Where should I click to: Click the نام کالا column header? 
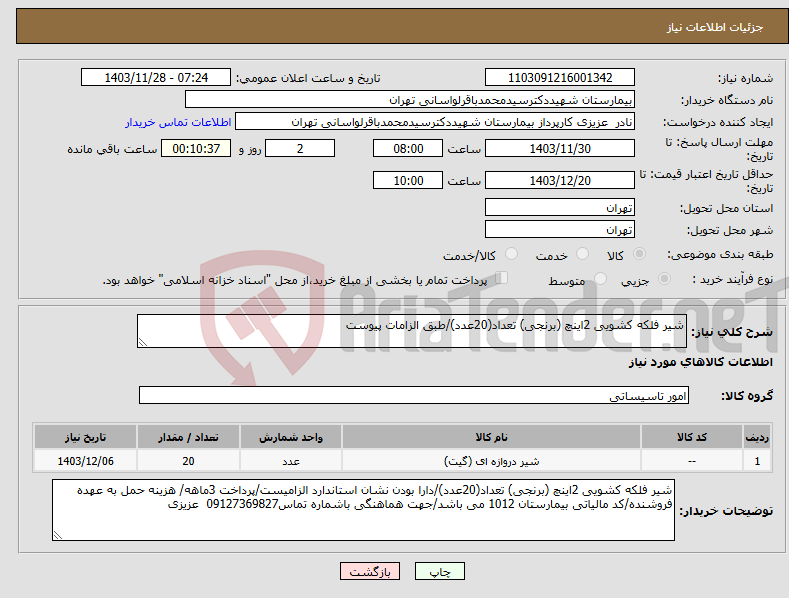pos(491,437)
